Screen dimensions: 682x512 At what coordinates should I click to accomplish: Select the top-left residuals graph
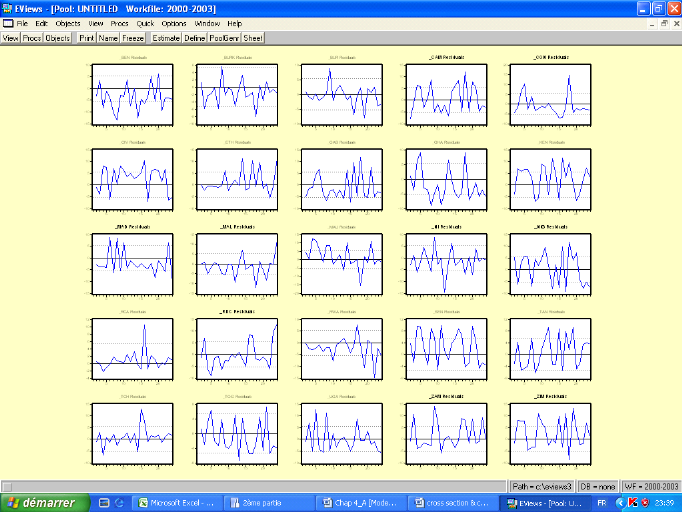point(132,93)
